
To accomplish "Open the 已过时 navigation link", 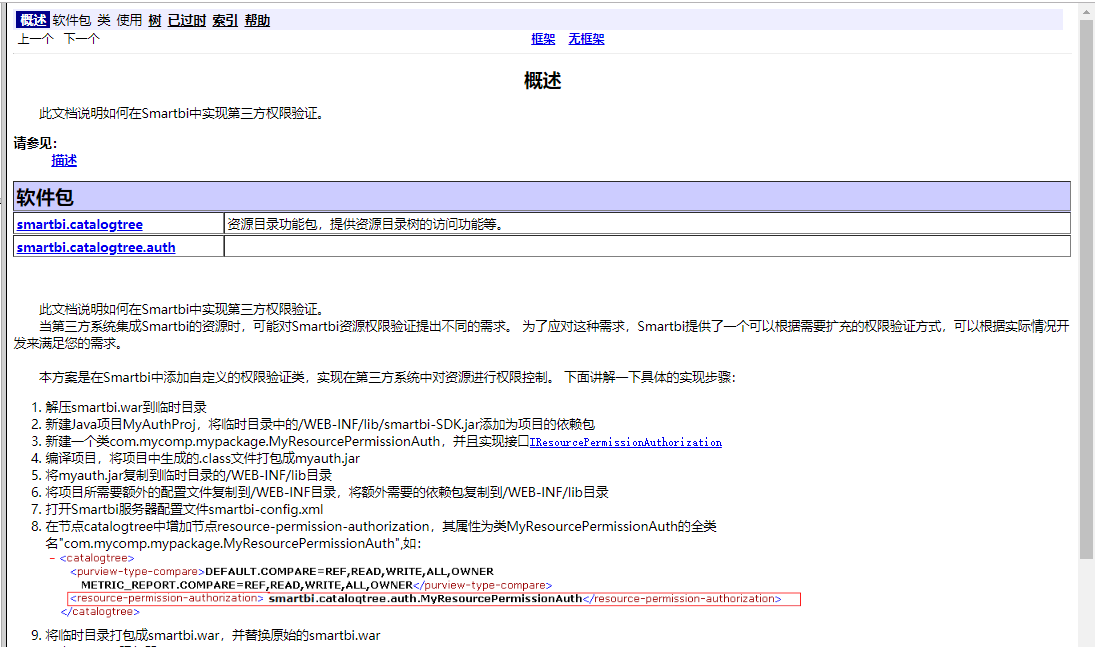I will click(x=186, y=20).
